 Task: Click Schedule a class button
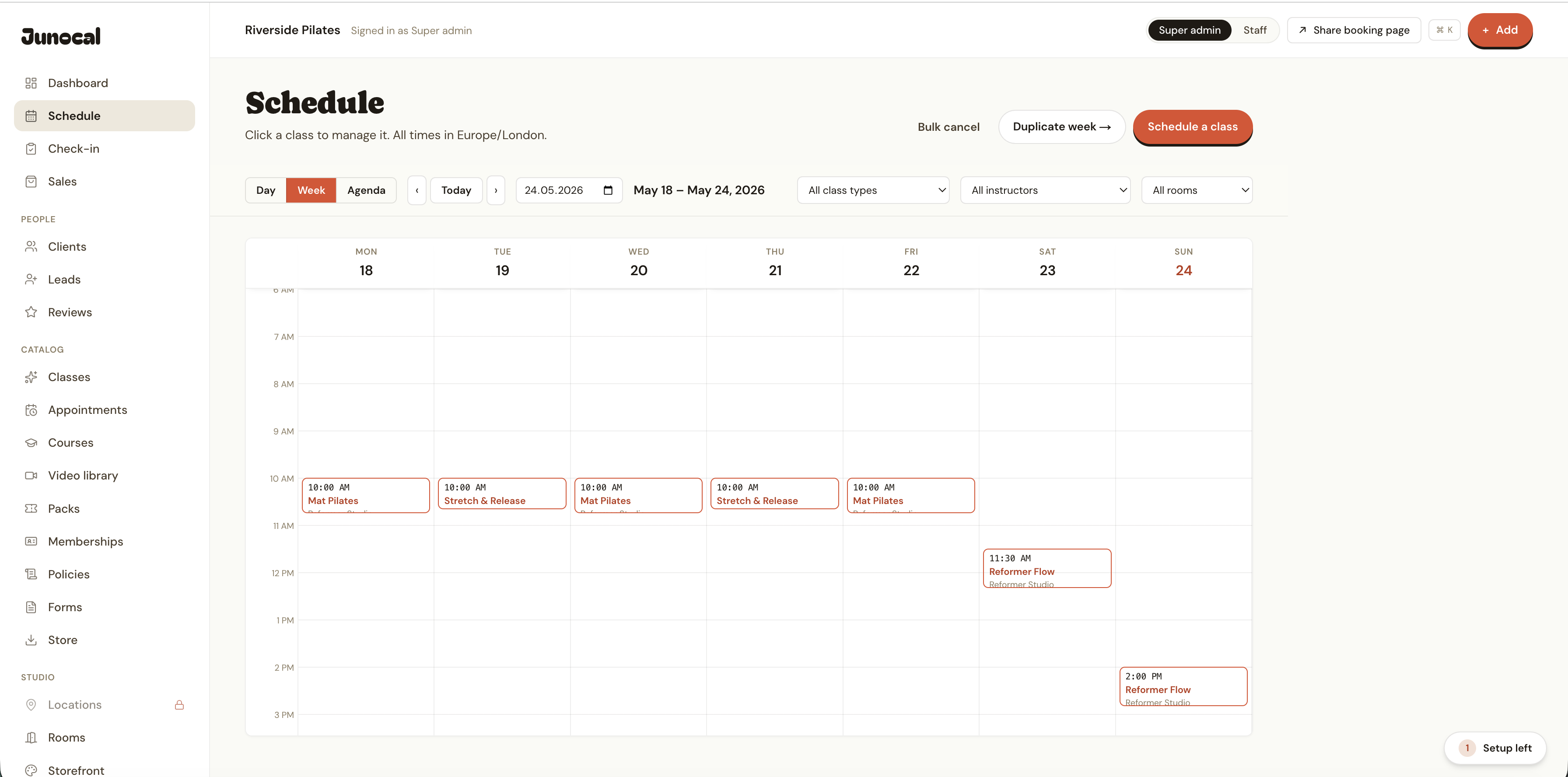tap(1193, 126)
